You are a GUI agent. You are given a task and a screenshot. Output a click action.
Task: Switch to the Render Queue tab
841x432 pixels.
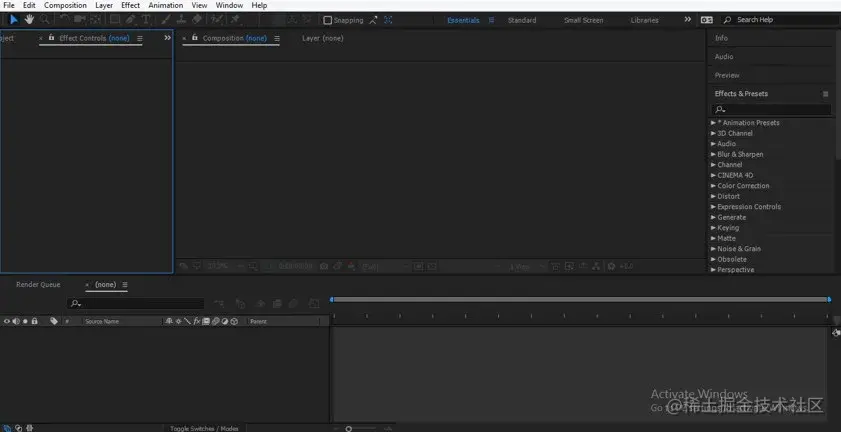[38, 284]
